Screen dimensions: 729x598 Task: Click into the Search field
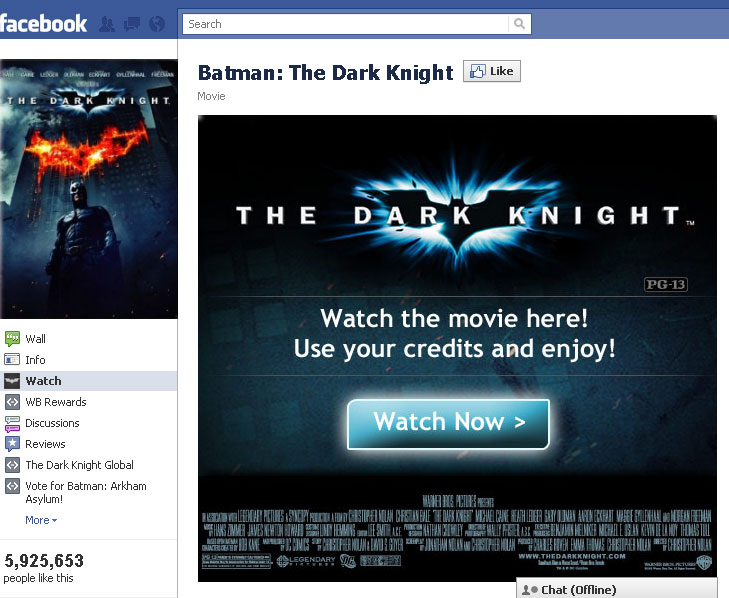click(x=346, y=24)
